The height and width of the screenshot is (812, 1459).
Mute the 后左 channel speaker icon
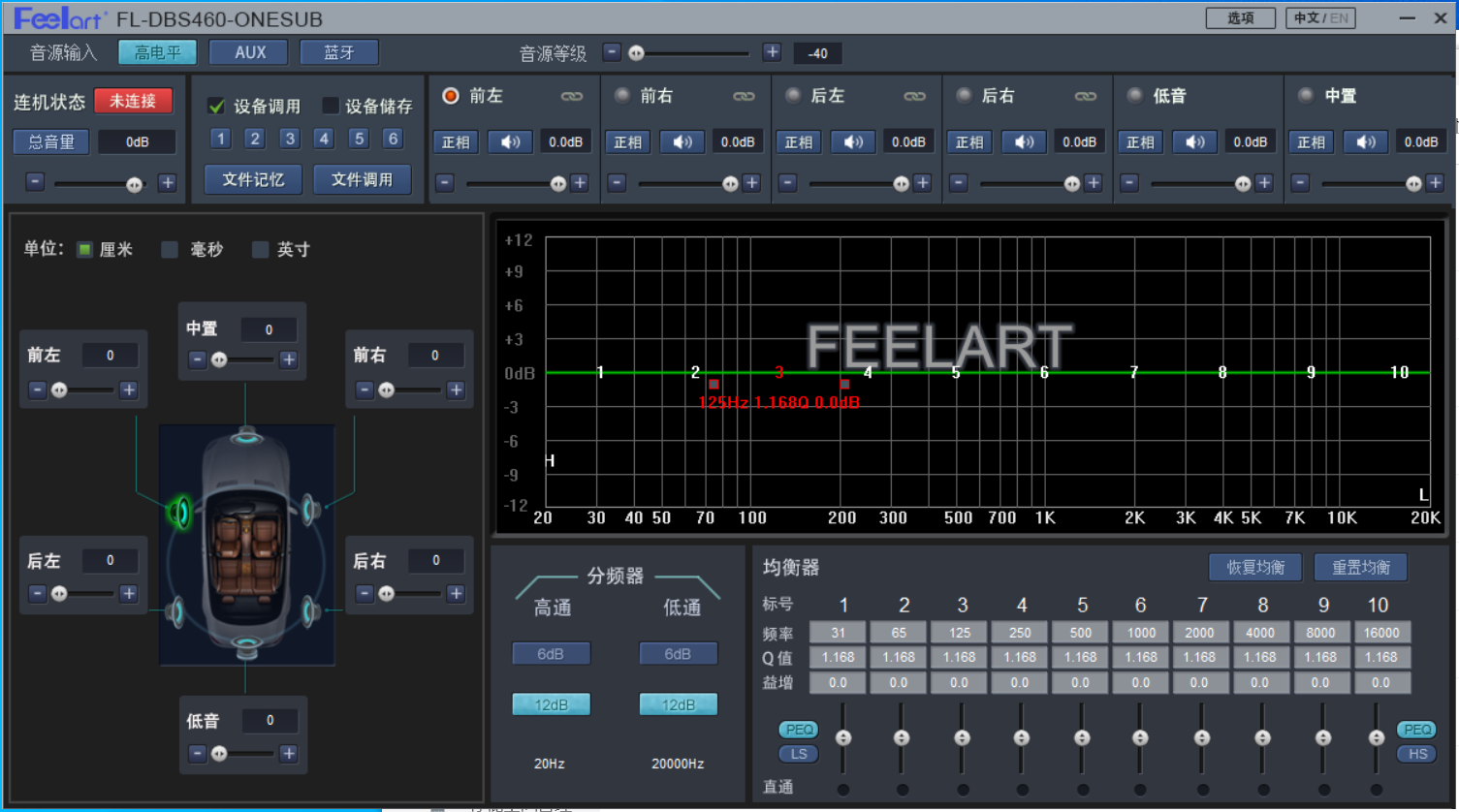(853, 142)
